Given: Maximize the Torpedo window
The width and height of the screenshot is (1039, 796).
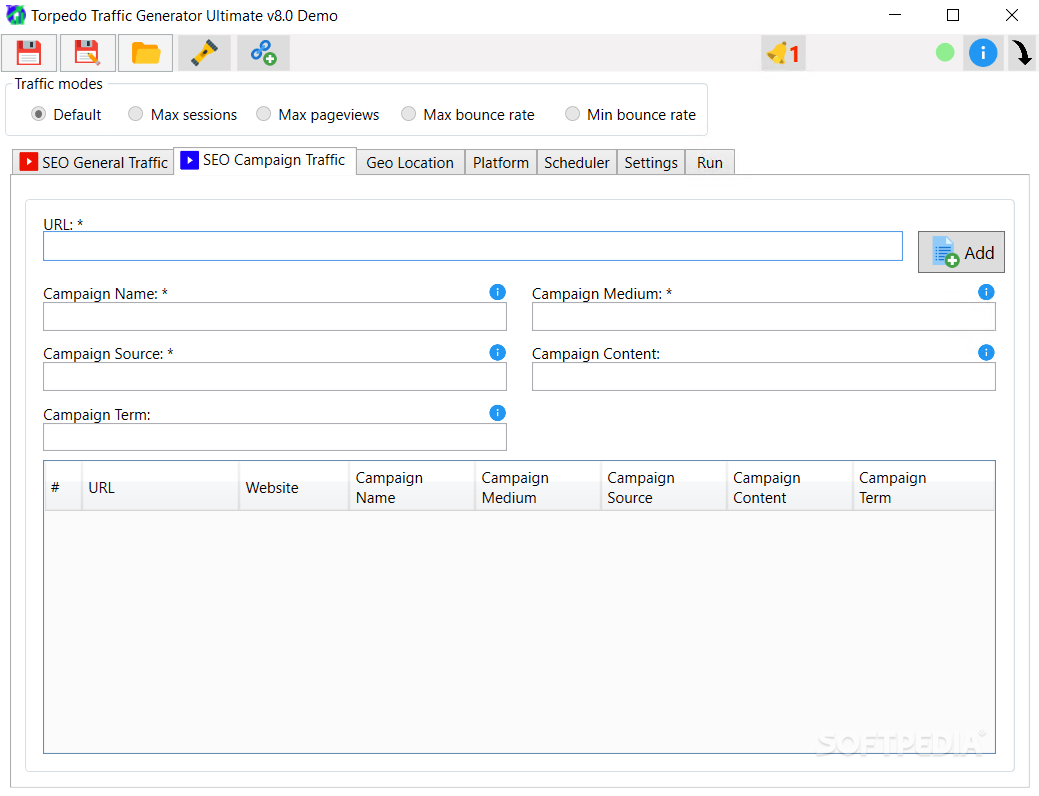Looking at the screenshot, I should tap(953, 15).
